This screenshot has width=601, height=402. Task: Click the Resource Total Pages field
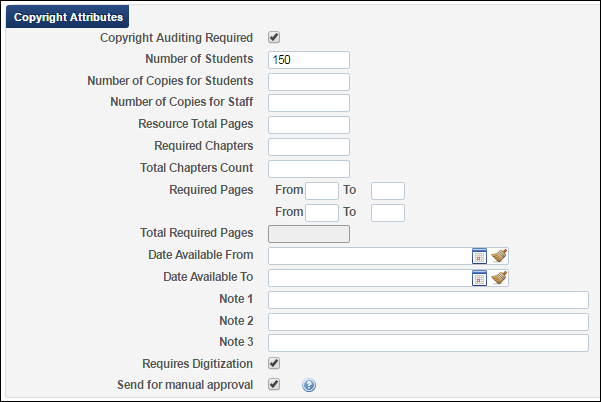click(309, 125)
